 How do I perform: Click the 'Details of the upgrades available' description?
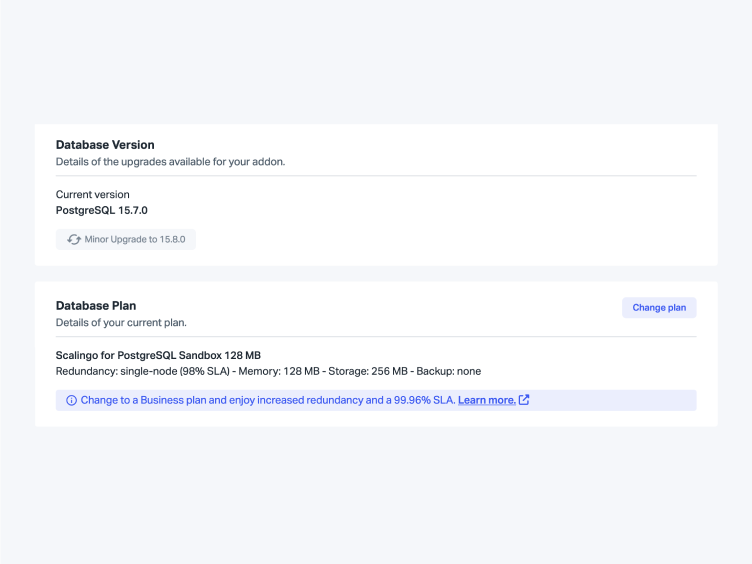(170, 162)
